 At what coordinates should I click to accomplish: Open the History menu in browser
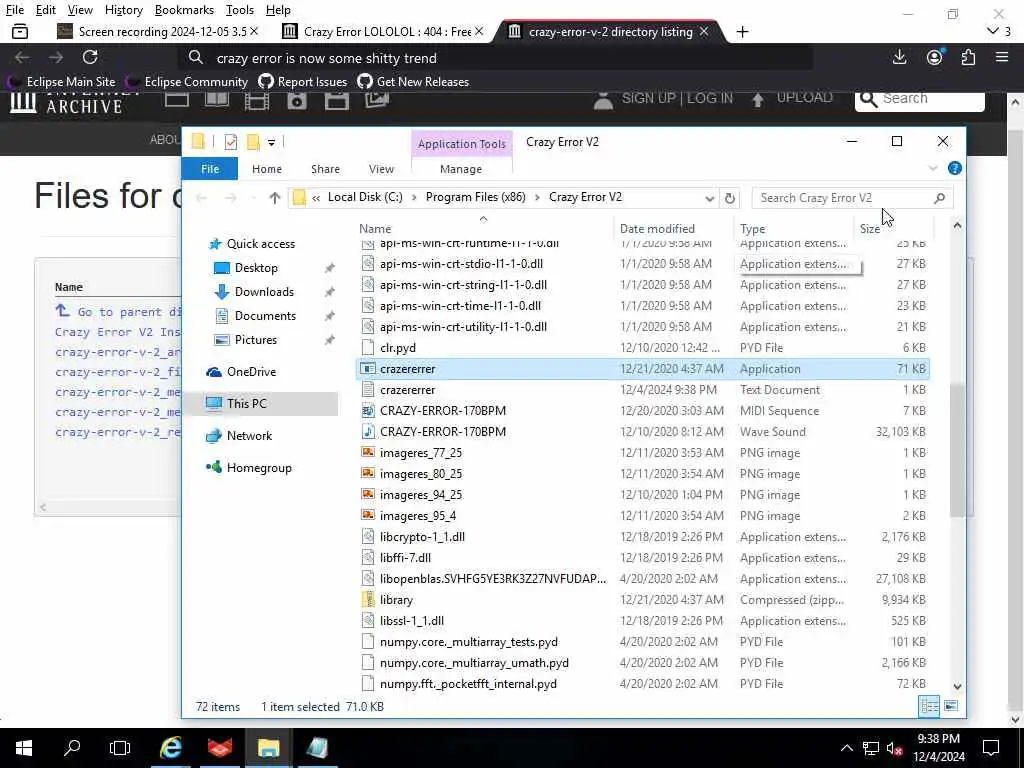point(123,10)
